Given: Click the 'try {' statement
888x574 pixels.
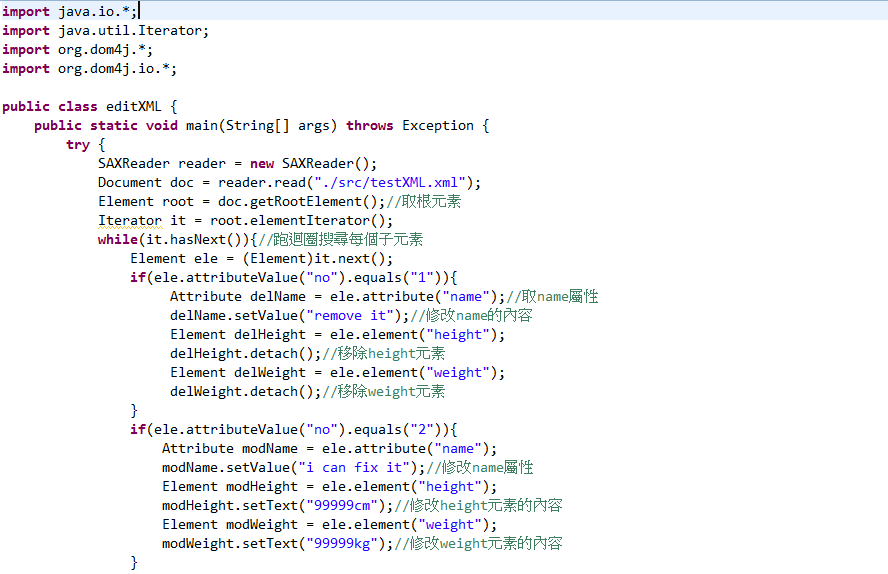Looking at the screenshot, I should tap(86, 144).
